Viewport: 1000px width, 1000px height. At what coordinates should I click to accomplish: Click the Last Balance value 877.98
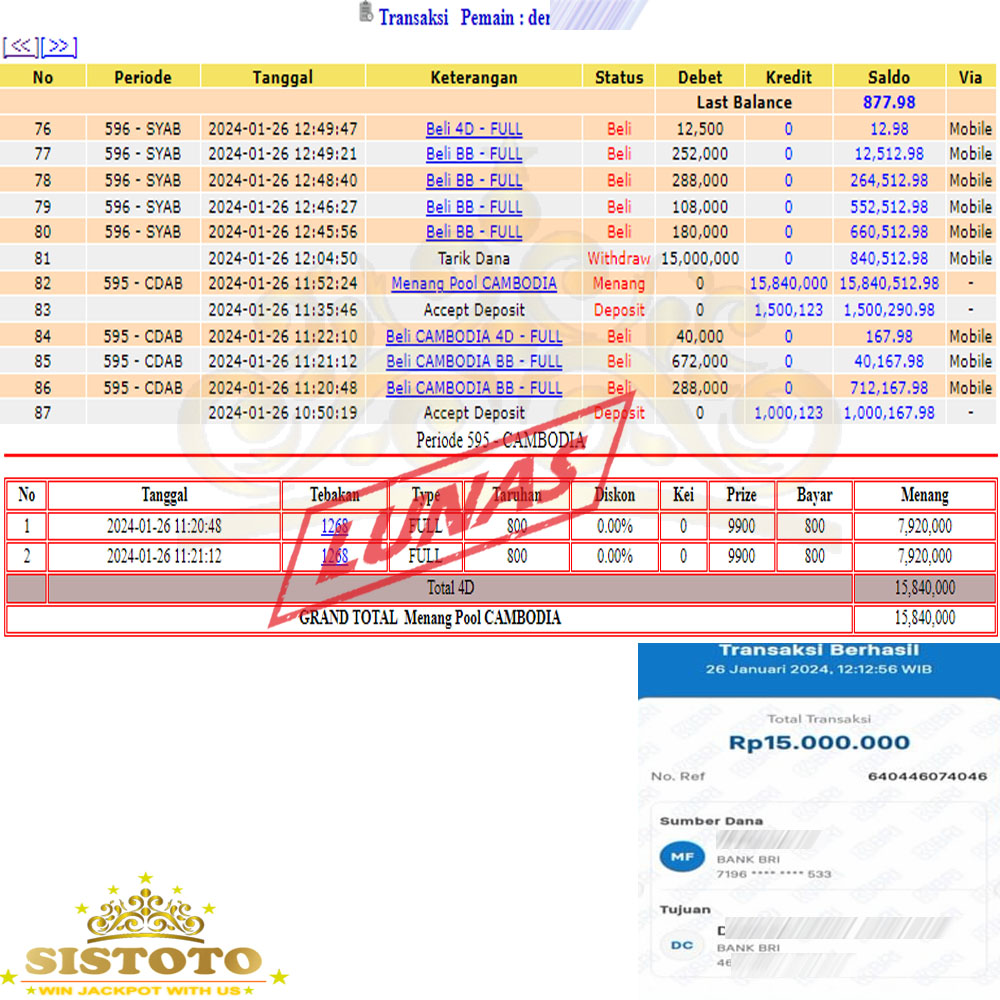889,102
